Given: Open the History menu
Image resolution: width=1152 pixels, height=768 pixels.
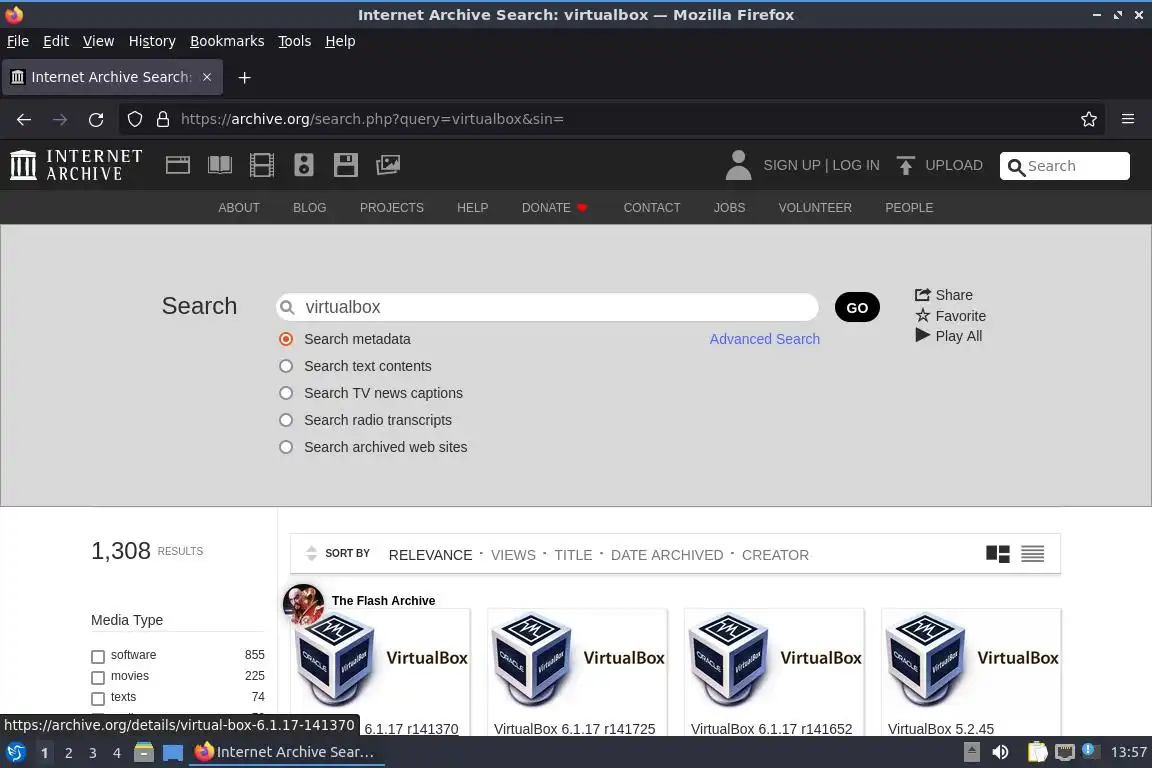Looking at the screenshot, I should pos(152,41).
